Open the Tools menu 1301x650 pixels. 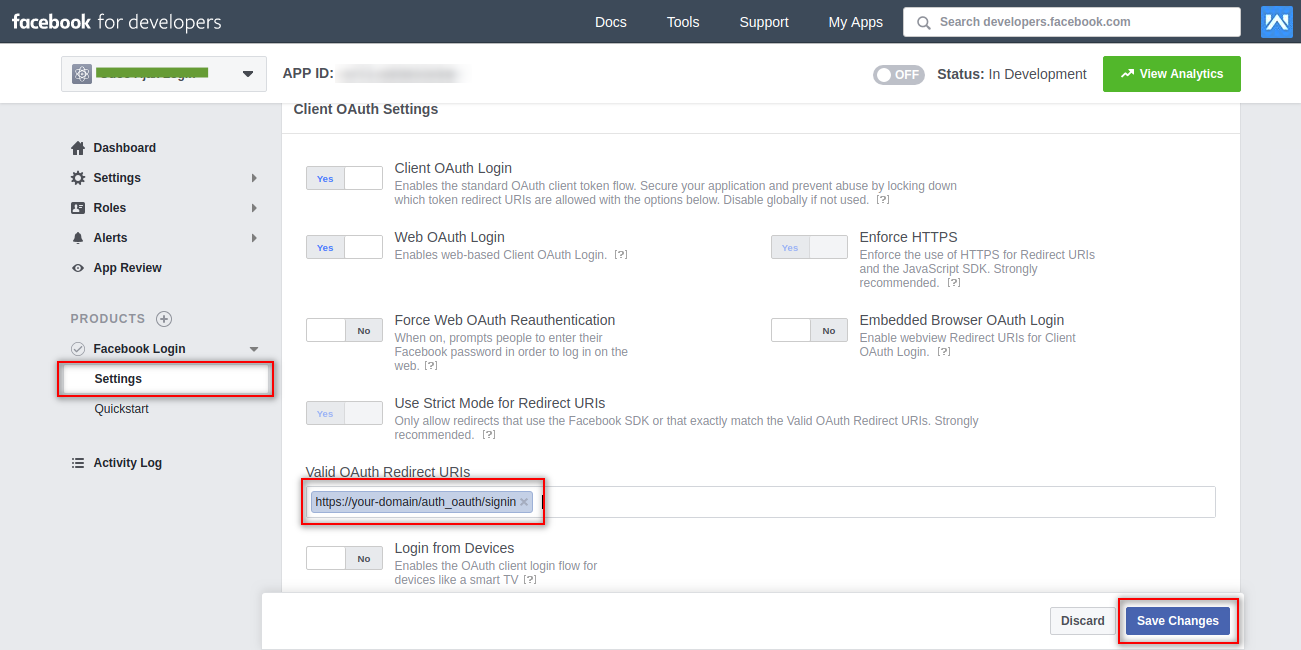(683, 22)
